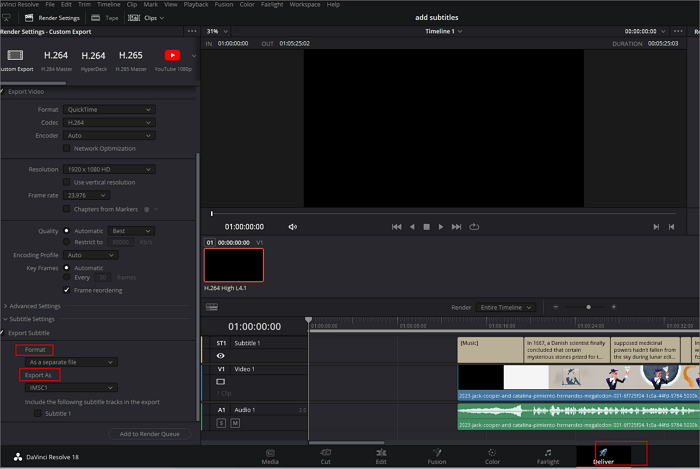Mute the Audio 1 track

click(x=235, y=423)
